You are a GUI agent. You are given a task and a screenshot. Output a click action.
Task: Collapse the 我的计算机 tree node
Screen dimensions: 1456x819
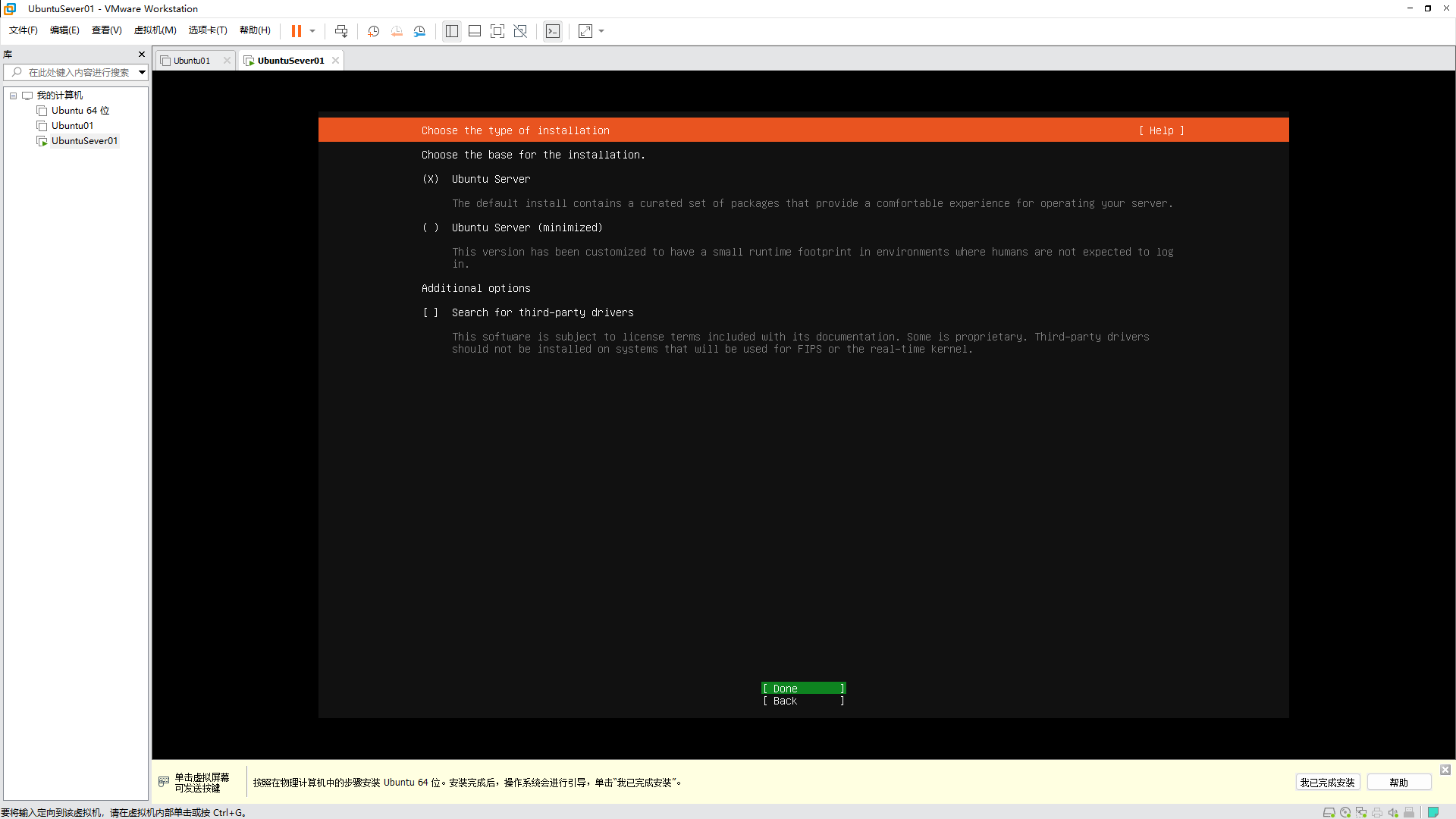[13, 96]
